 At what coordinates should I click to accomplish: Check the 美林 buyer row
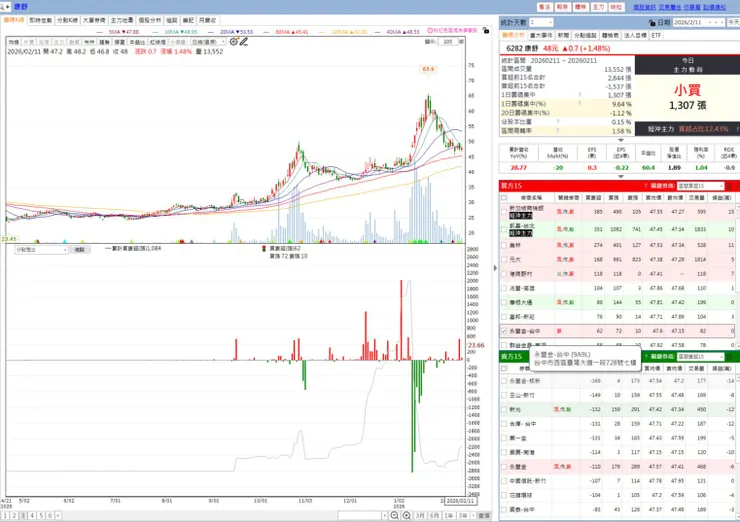coord(504,245)
